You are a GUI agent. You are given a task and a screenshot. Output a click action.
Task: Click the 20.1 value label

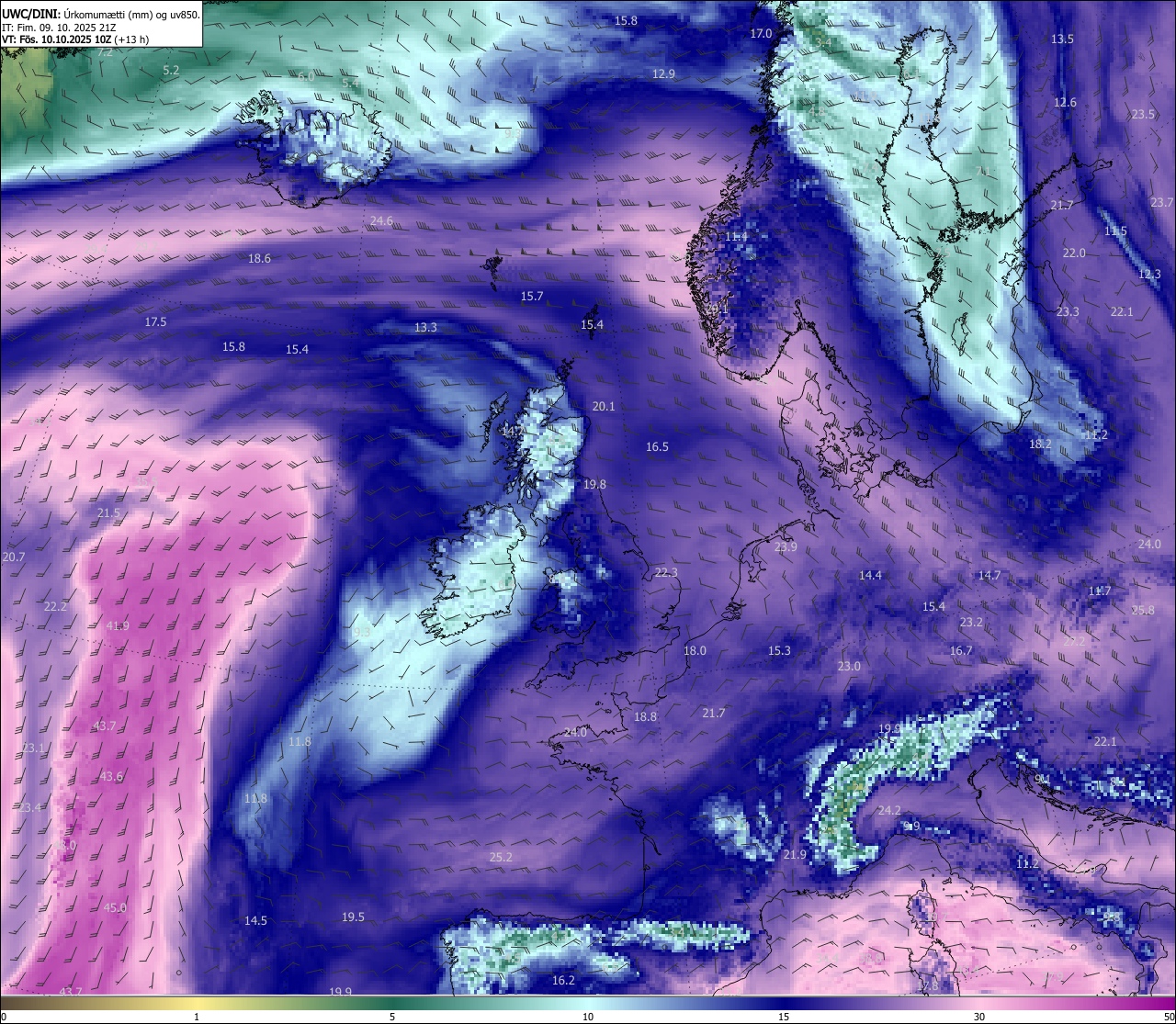click(603, 406)
